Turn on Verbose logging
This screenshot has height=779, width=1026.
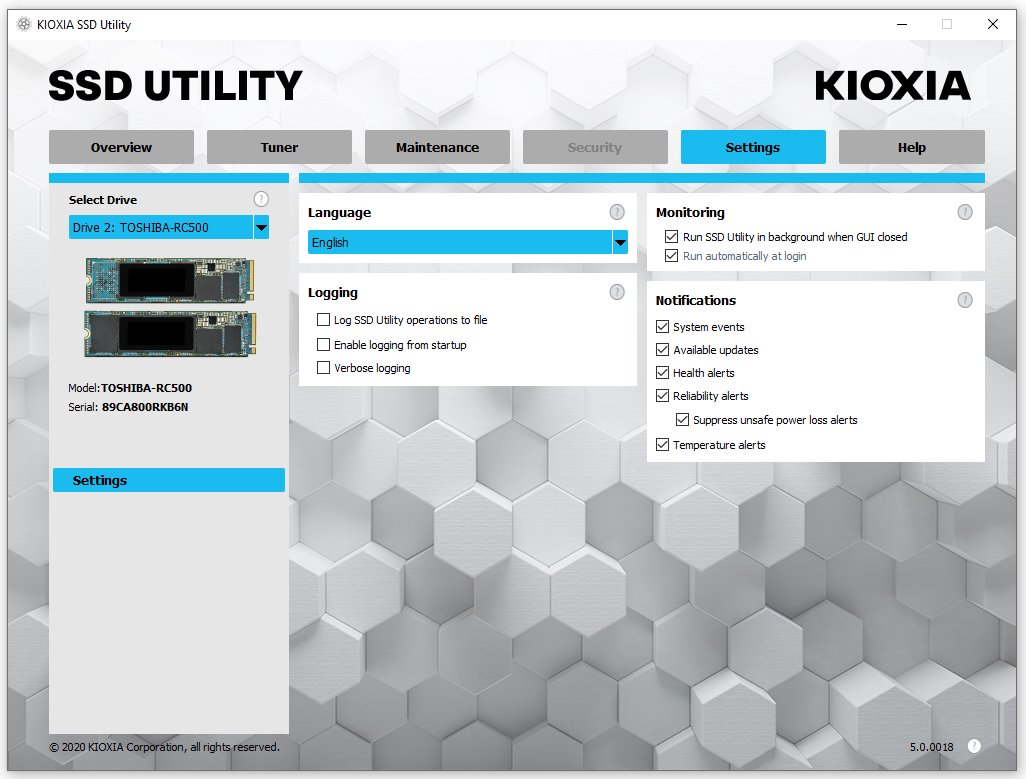click(323, 368)
